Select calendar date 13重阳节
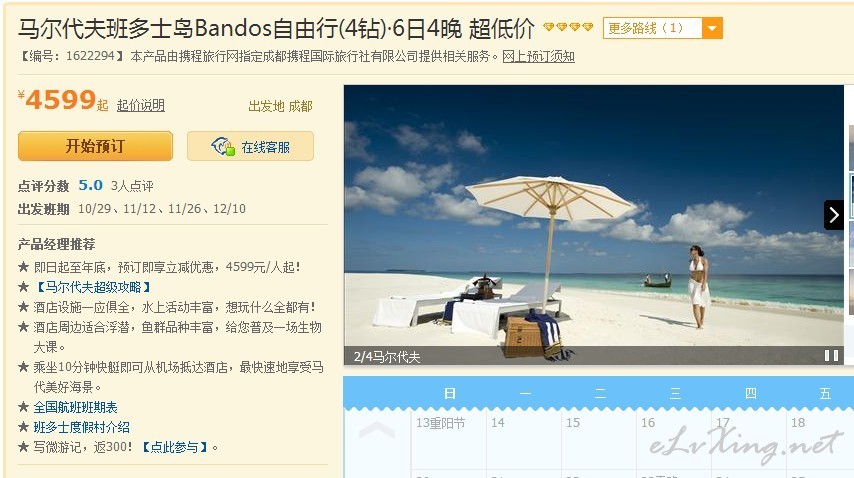 coord(449,440)
